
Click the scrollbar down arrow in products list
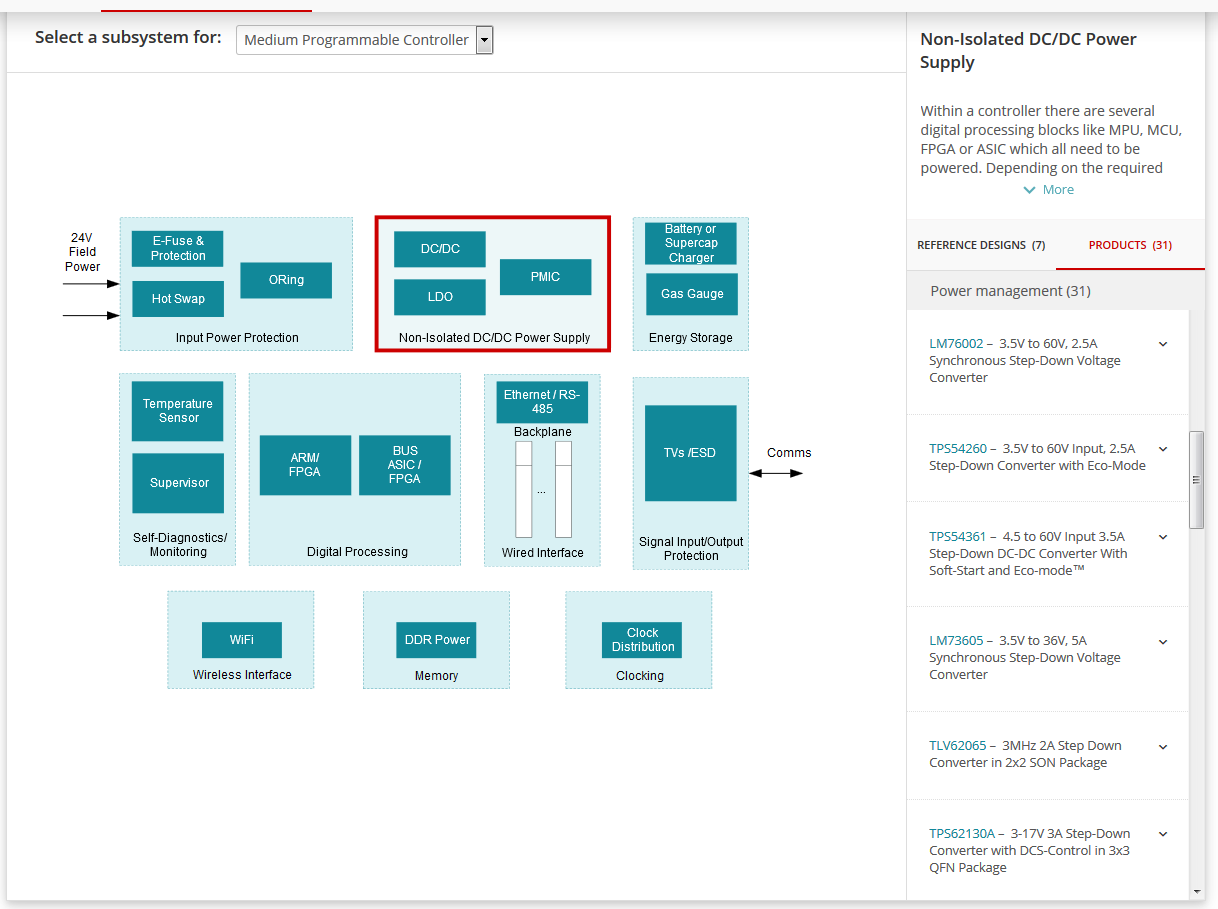pos(1197,891)
